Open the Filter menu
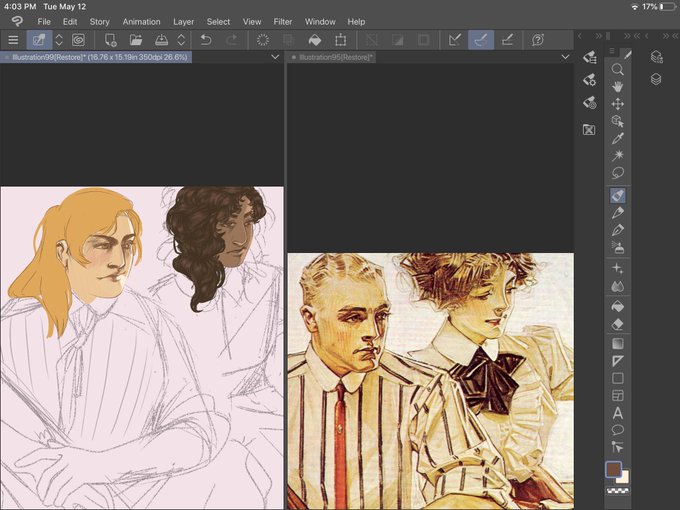Image resolution: width=680 pixels, height=510 pixels. [x=283, y=22]
